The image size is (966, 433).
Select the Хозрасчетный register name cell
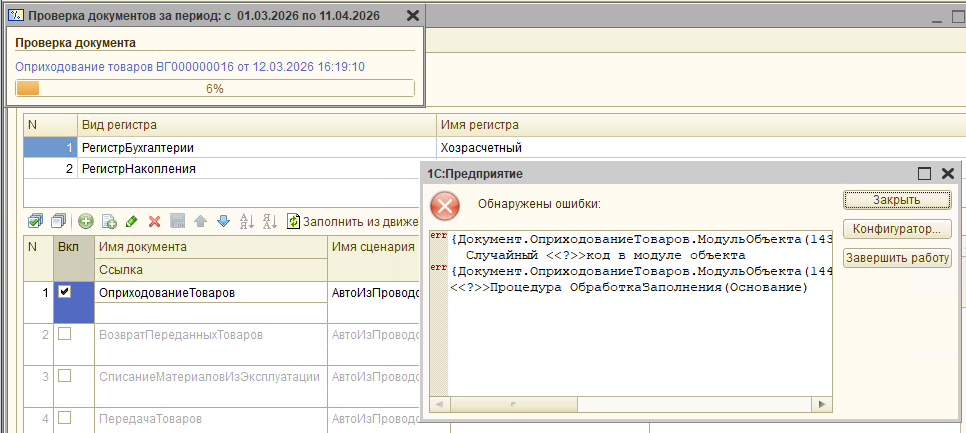point(700,148)
